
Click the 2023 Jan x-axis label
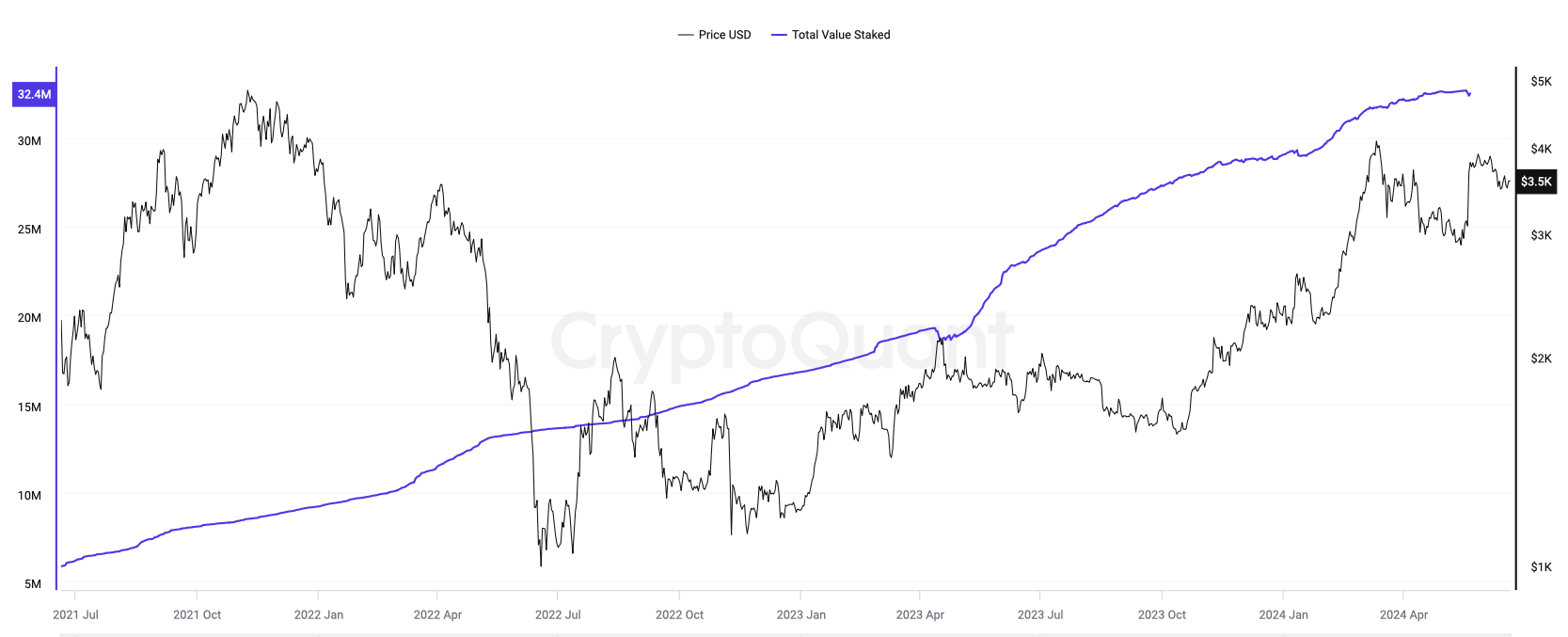[x=800, y=614]
